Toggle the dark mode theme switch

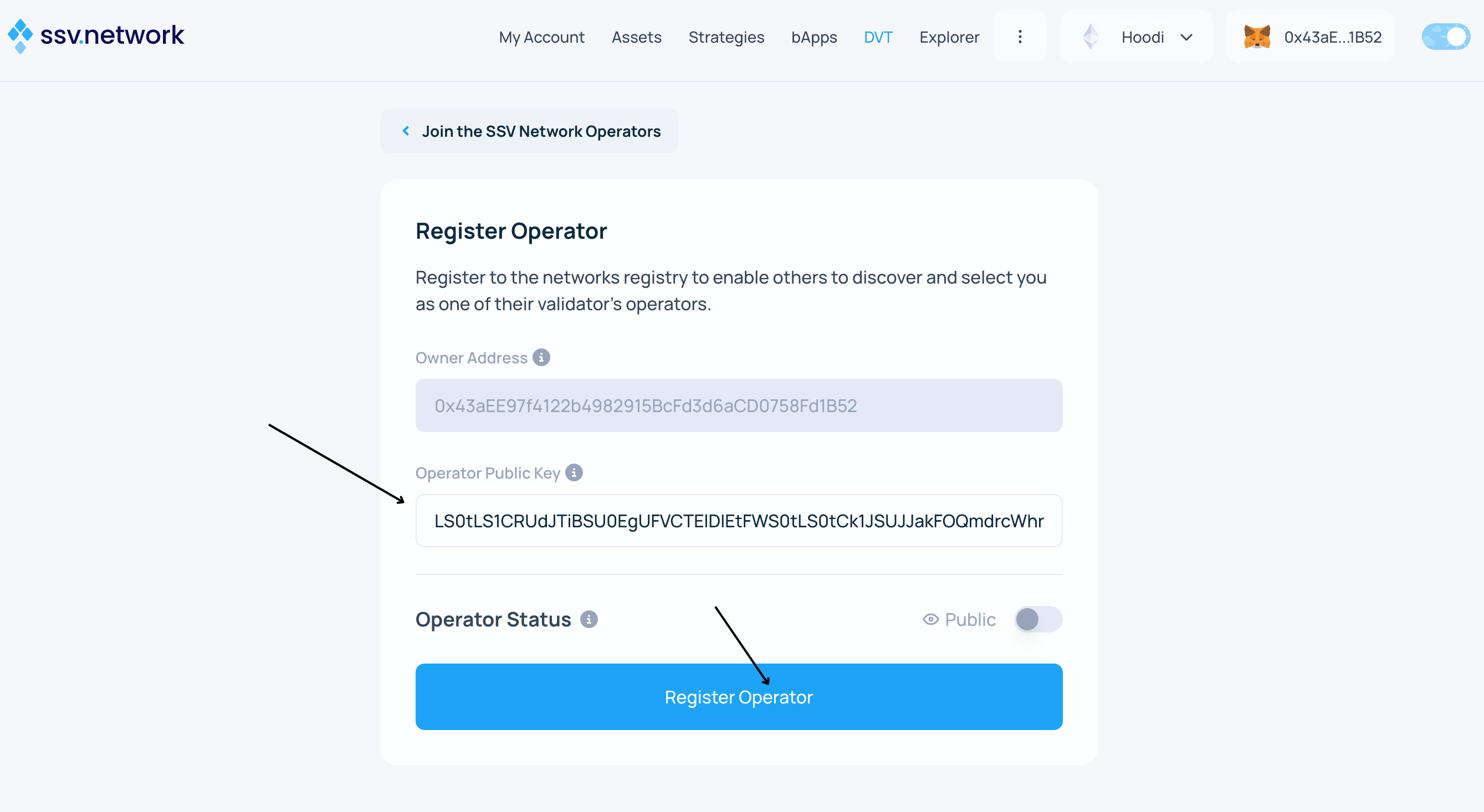pyautogui.click(x=1445, y=37)
